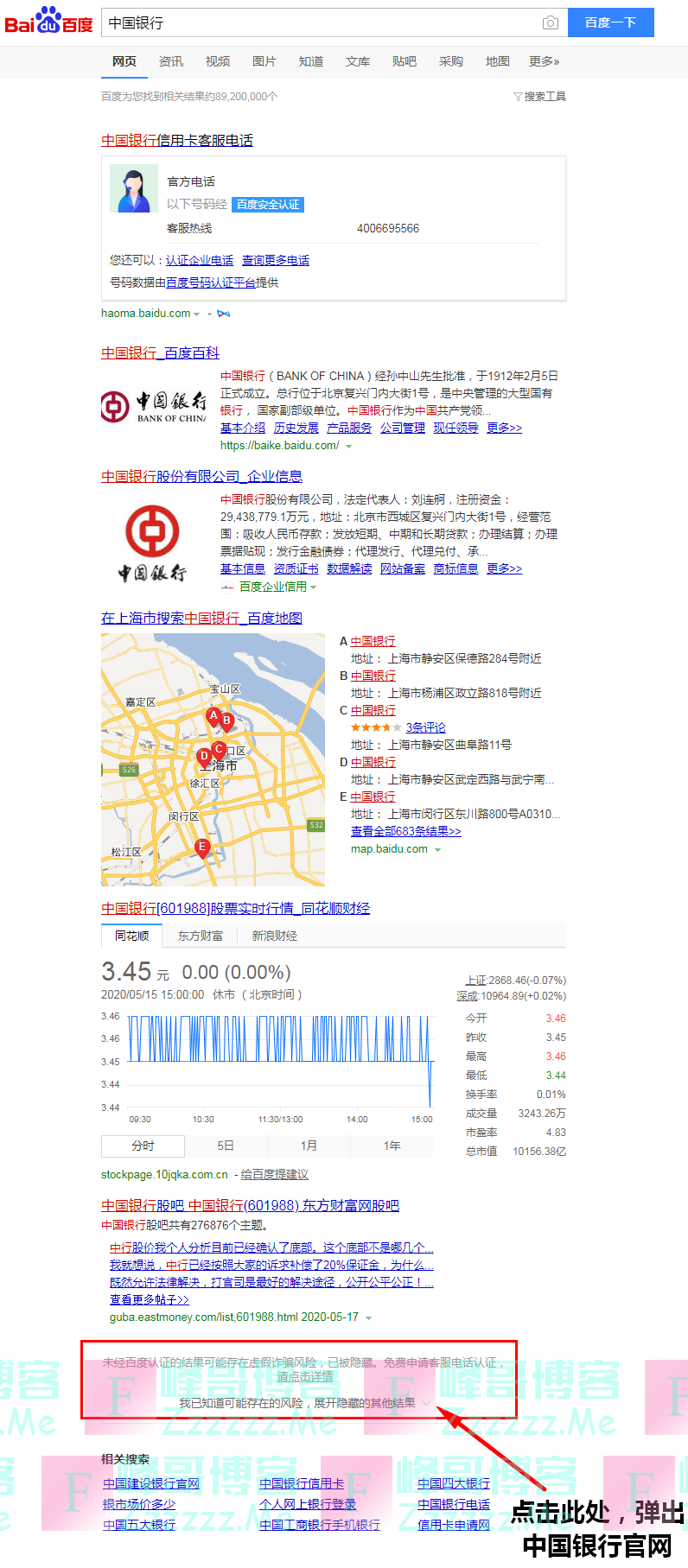Open camera image search in search box
Viewport: 688px width, 1568px height.
pos(550,22)
